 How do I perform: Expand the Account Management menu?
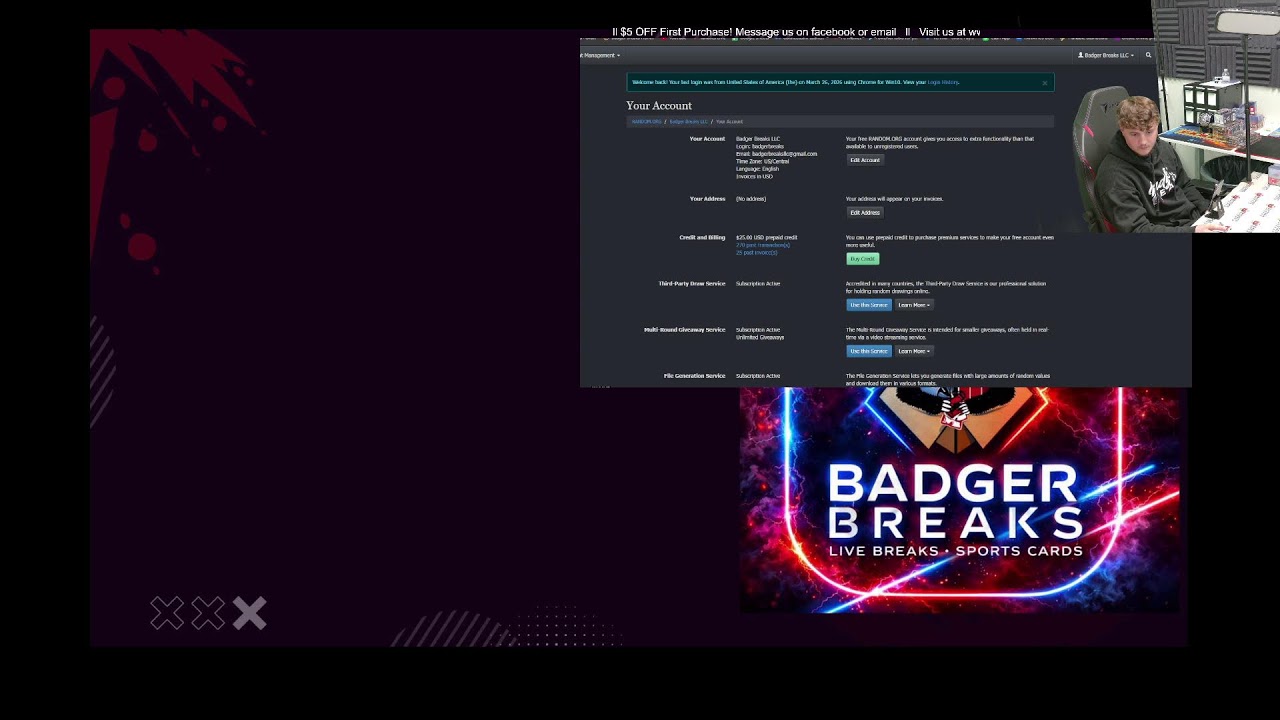click(x=600, y=55)
